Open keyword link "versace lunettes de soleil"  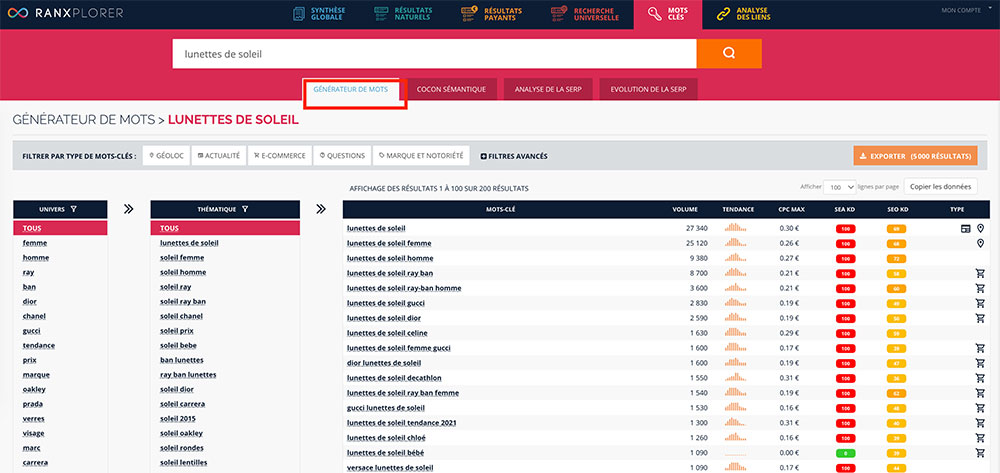(x=390, y=468)
